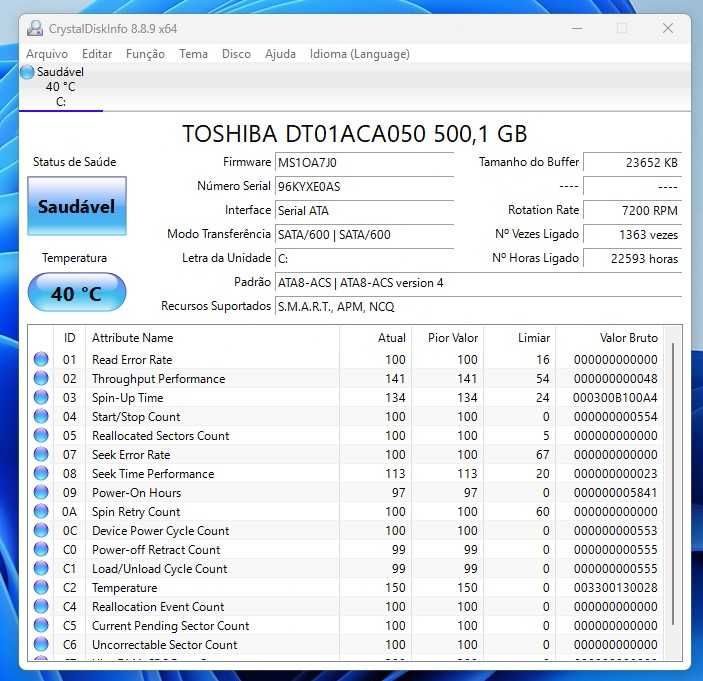Click the Recursos Suportados field S.M.A.R.T., APM, NCQ

pyautogui.click(x=478, y=307)
